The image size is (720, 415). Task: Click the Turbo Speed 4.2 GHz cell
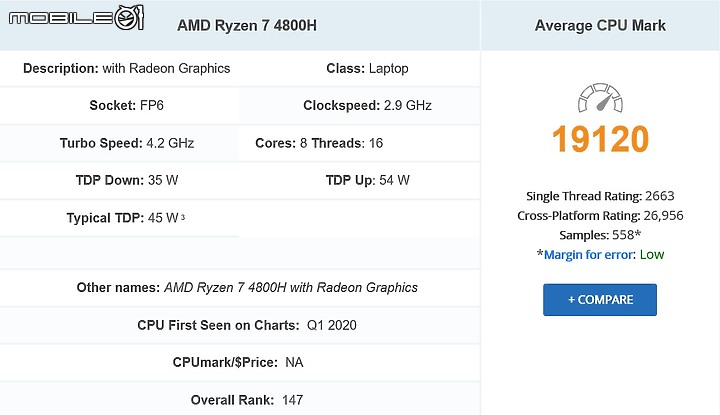pyautogui.click(x=119, y=143)
